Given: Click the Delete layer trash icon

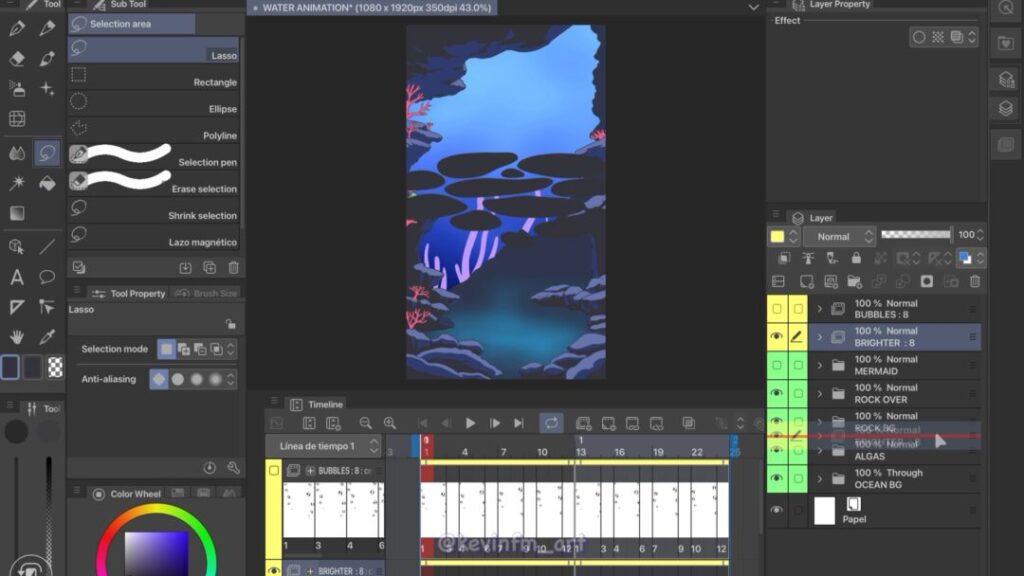Looking at the screenshot, I should tap(974, 281).
